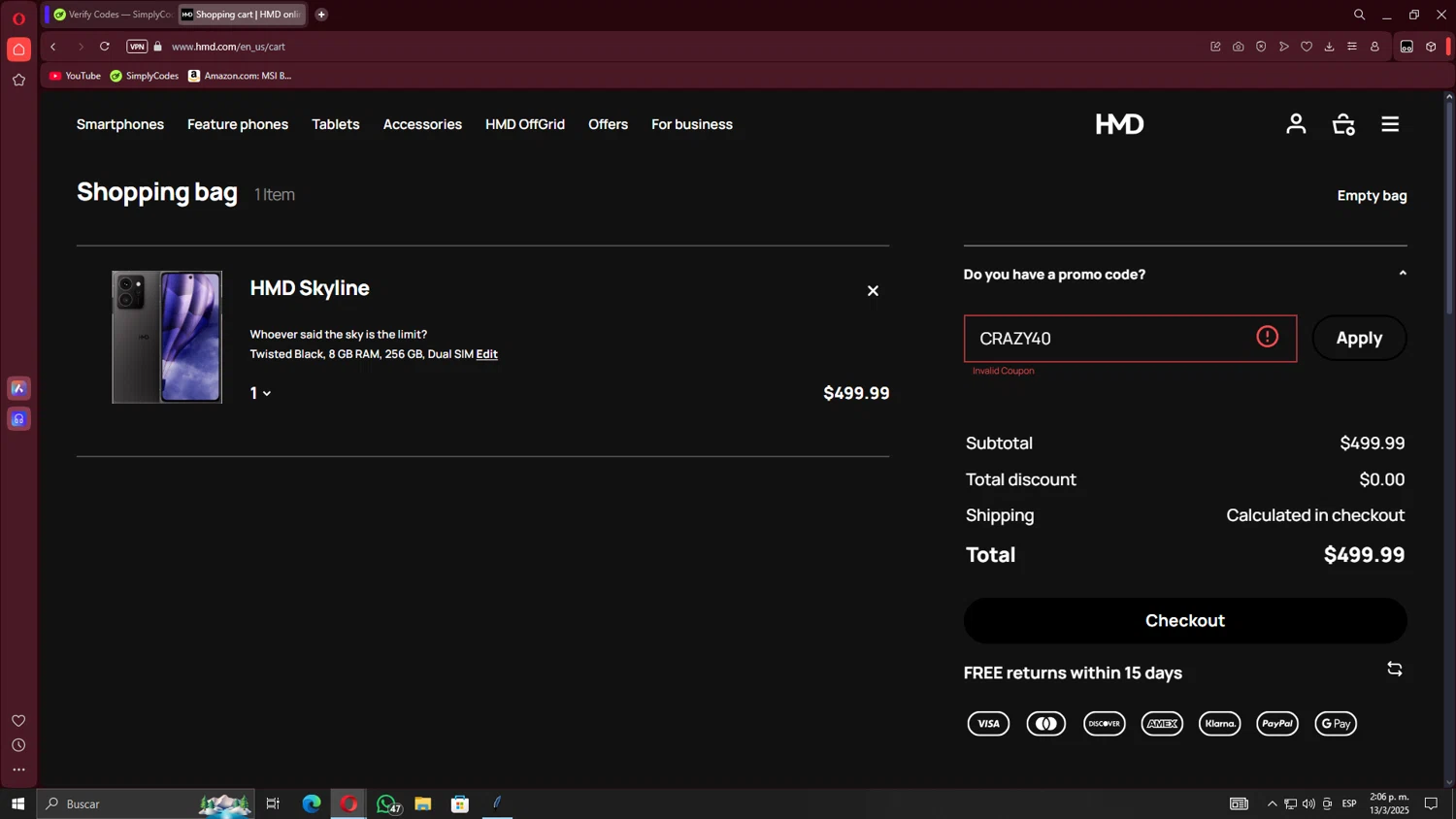Screen dimensions: 1456x819
Task: Open Tablets menu
Action: pyautogui.click(x=336, y=124)
